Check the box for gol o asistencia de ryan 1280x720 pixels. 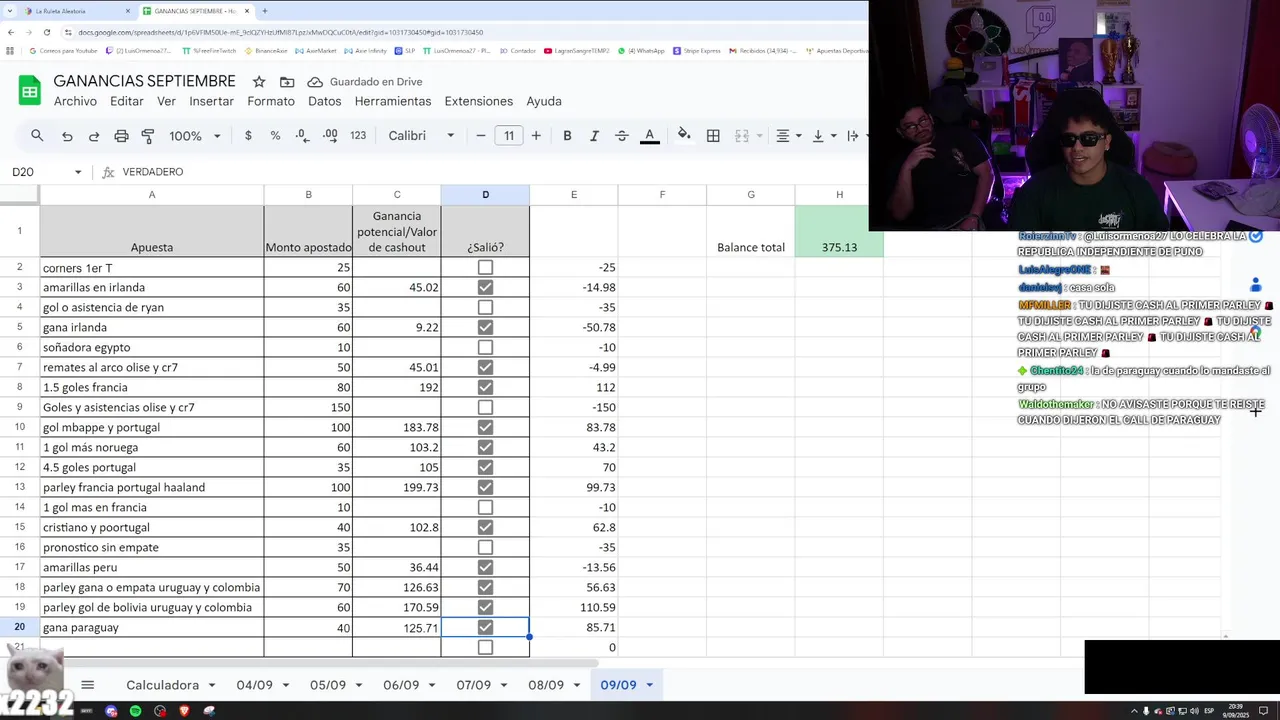(x=485, y=307)
